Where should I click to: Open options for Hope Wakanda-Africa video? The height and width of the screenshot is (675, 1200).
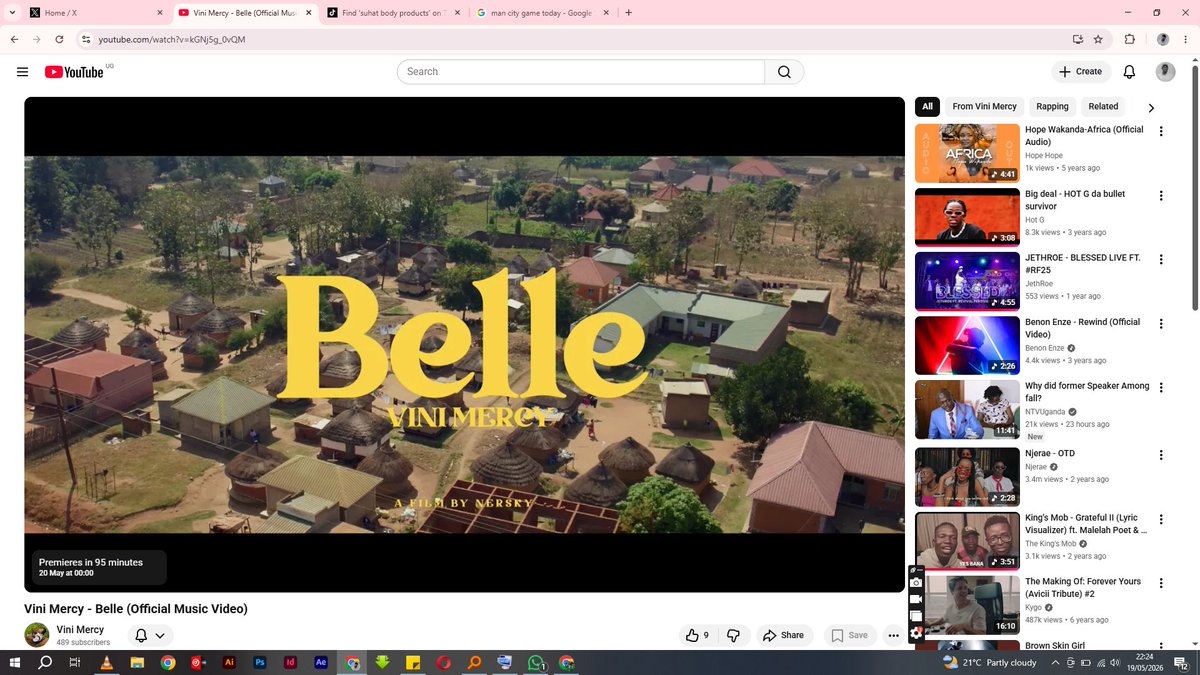click(1161, 131)
